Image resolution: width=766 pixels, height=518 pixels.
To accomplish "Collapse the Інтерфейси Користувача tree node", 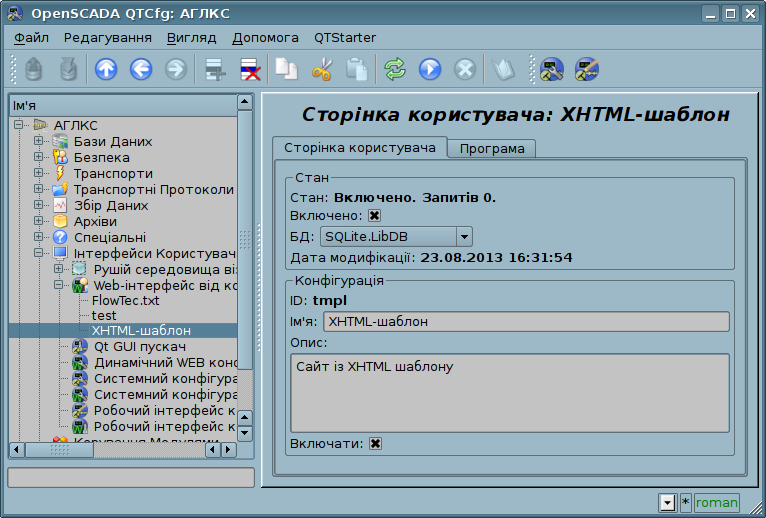I will [39, 253].
